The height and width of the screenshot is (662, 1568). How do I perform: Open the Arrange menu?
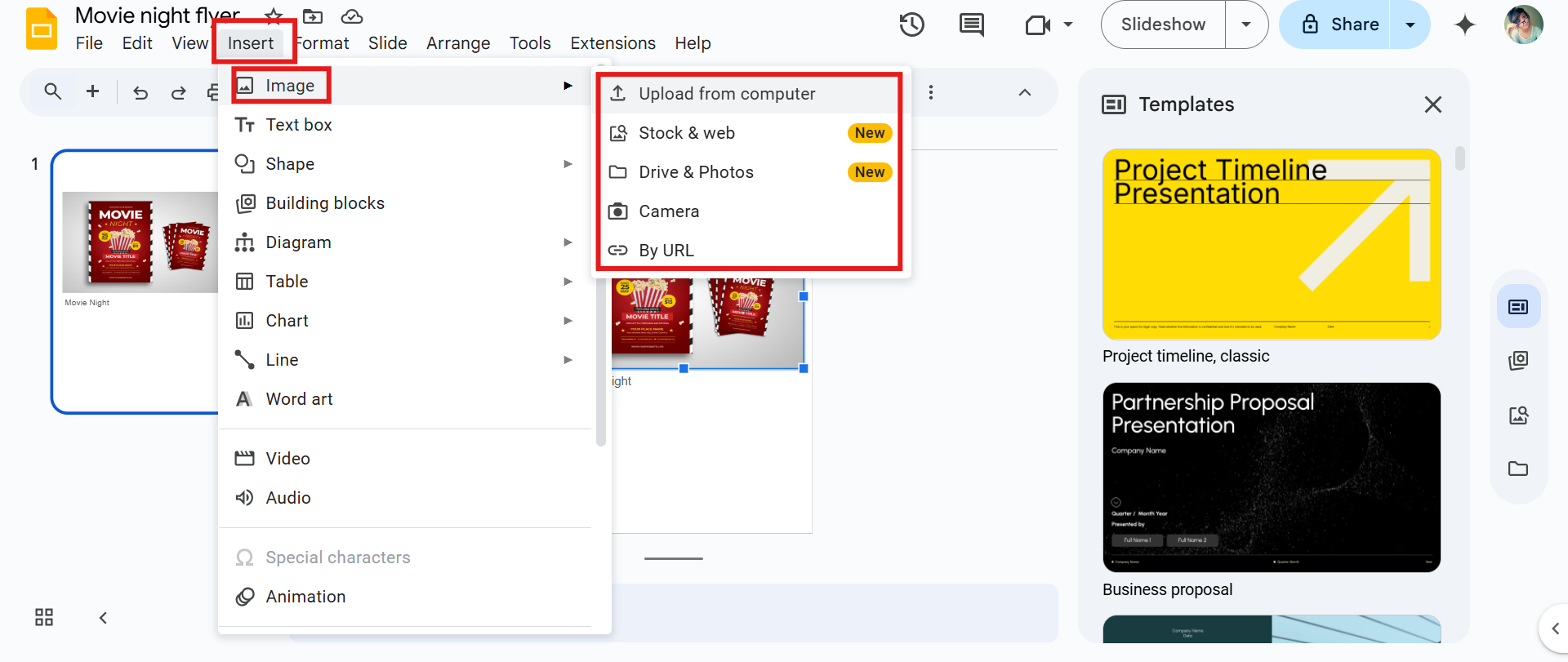pos(458,43)
